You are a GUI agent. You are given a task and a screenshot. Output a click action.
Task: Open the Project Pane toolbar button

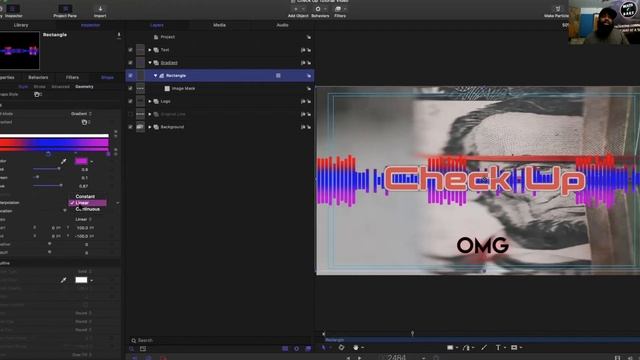tap(65, 11)
